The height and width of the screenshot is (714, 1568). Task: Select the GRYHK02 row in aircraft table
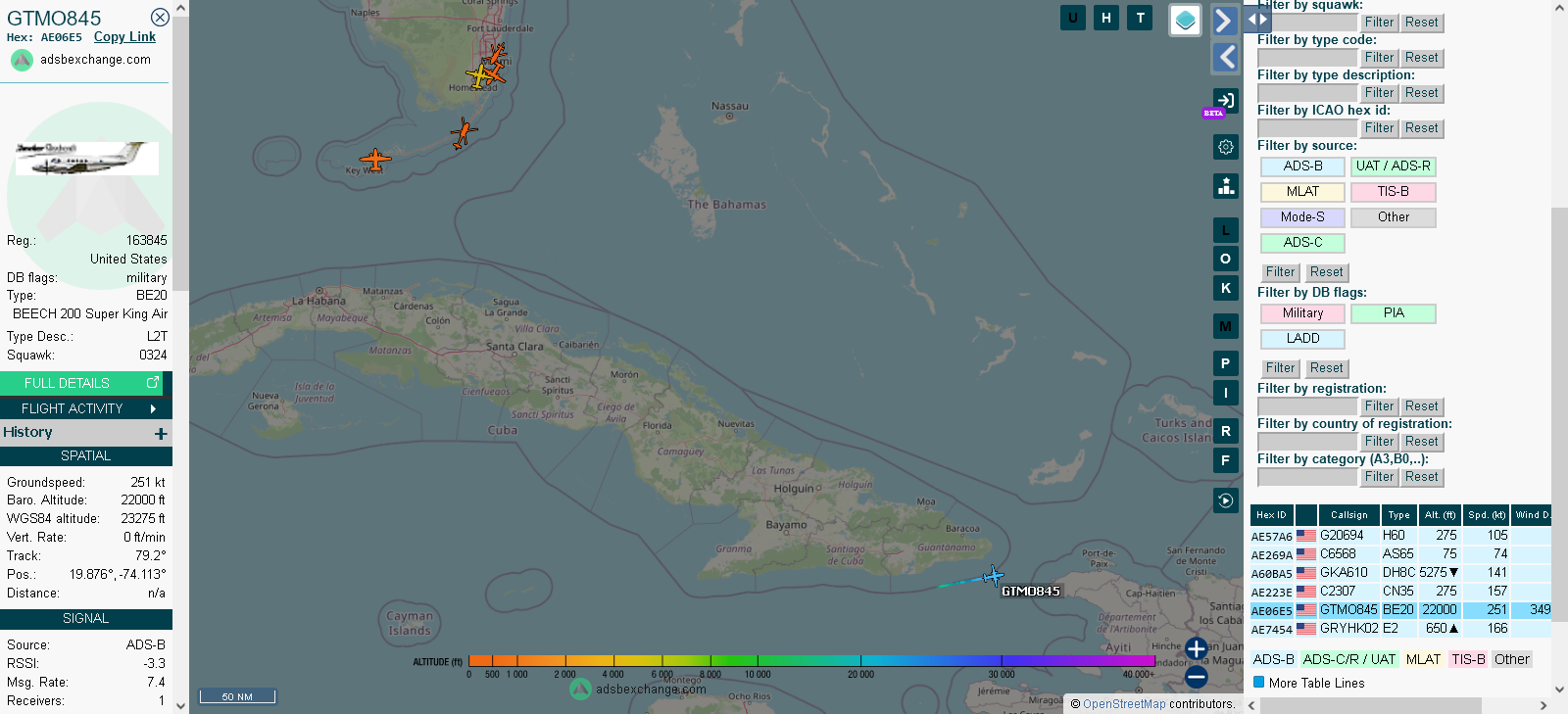[1400, 629]
